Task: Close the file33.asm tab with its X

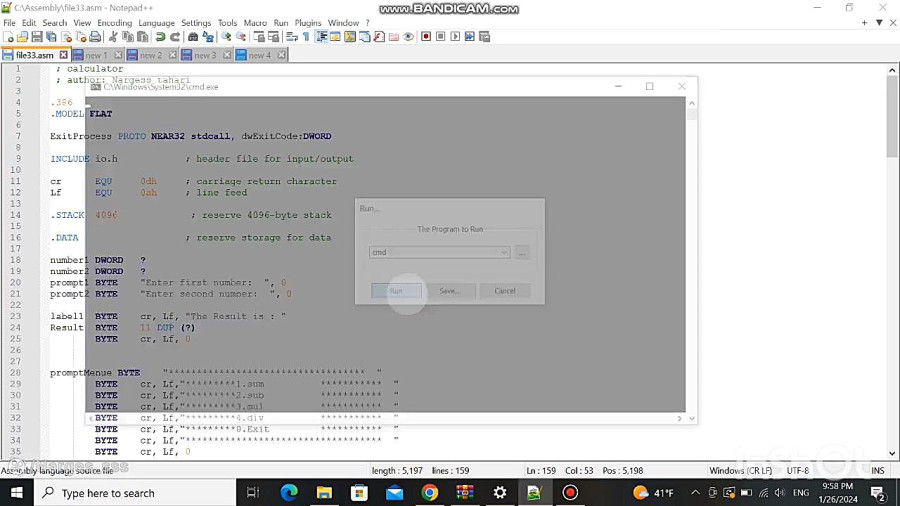Action: [x=63, y=55]
